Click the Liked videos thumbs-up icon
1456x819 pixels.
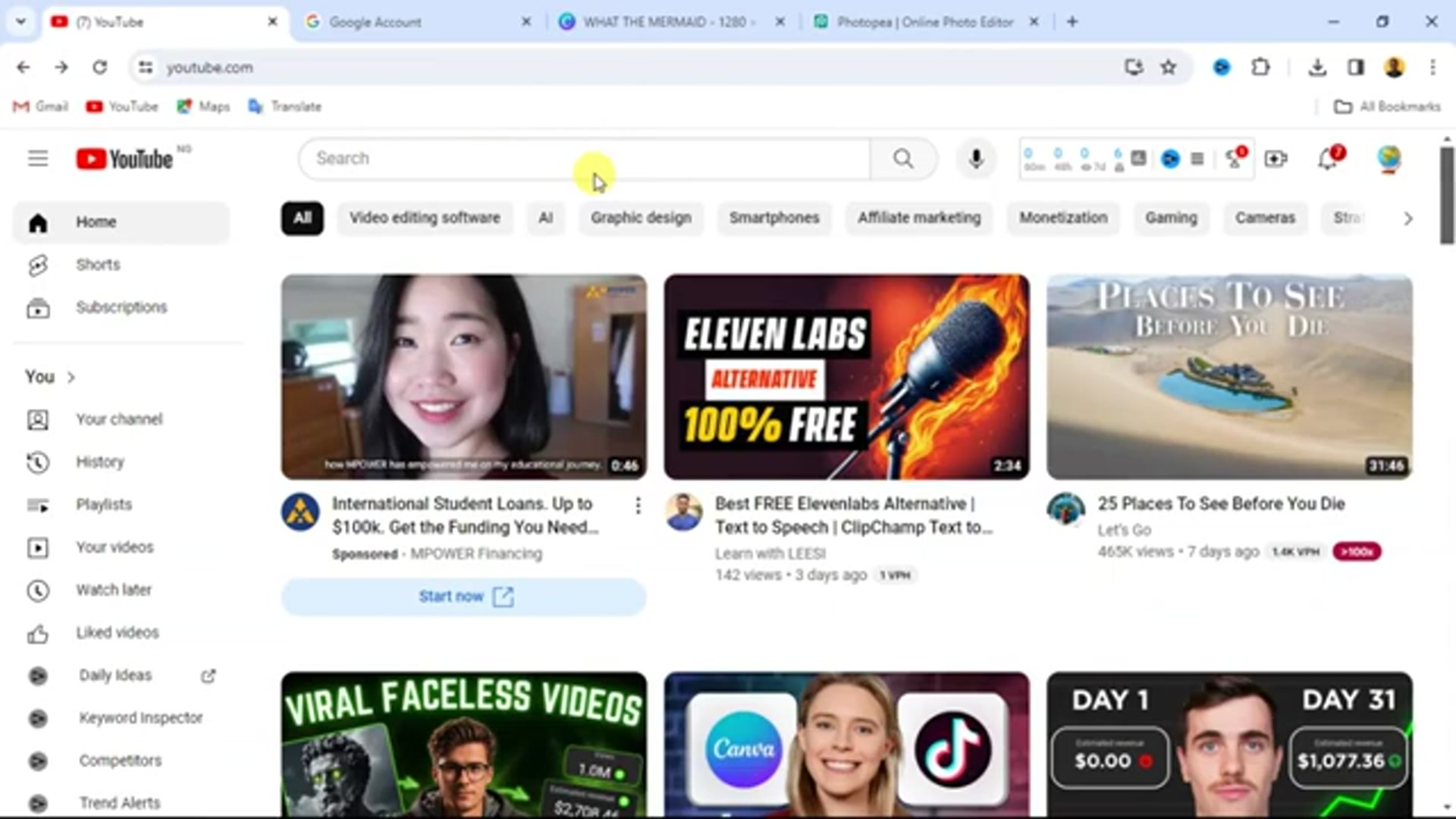click(38, 633)
